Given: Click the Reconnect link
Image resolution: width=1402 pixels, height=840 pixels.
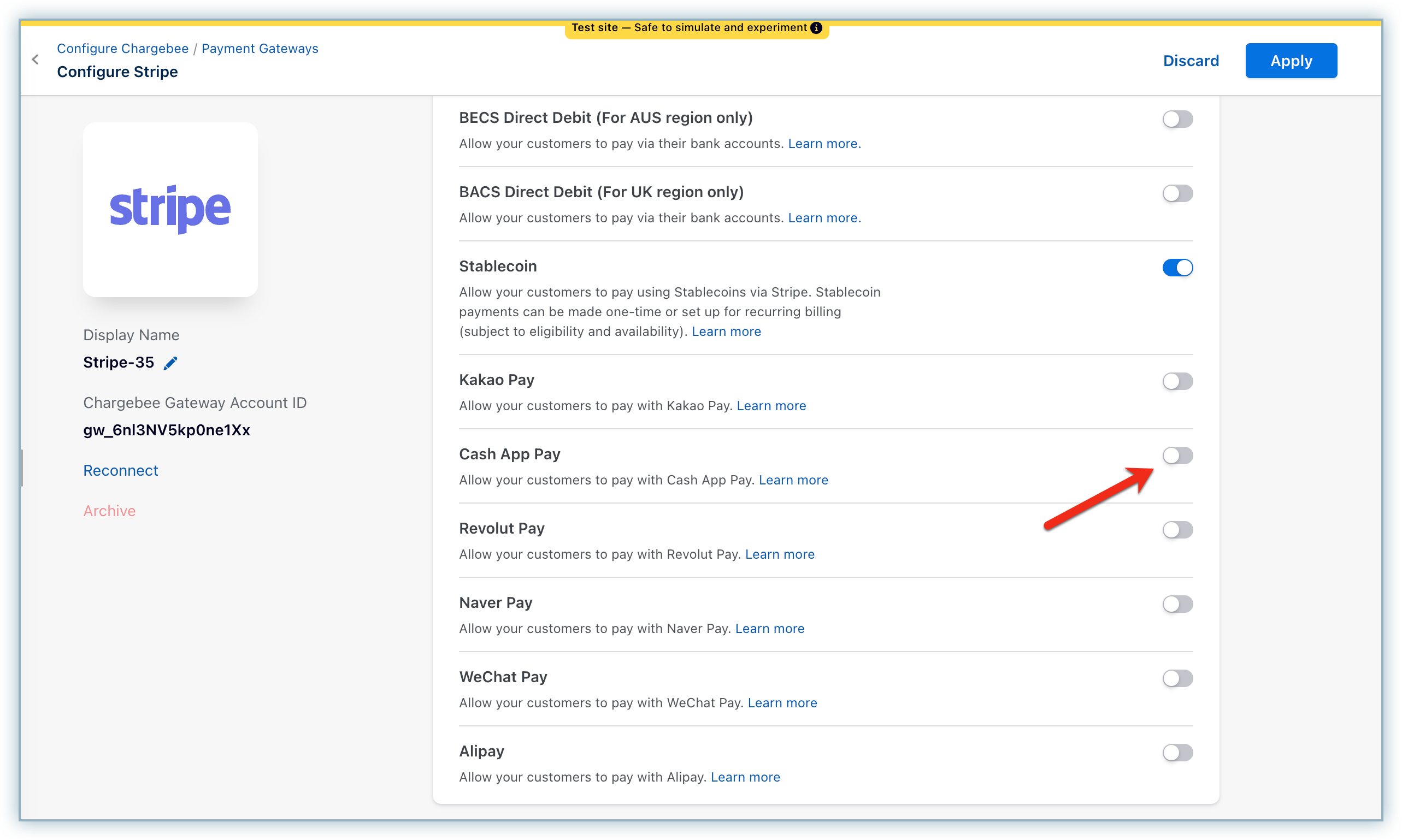Looking at the screenshot, I should pos(121,470).
